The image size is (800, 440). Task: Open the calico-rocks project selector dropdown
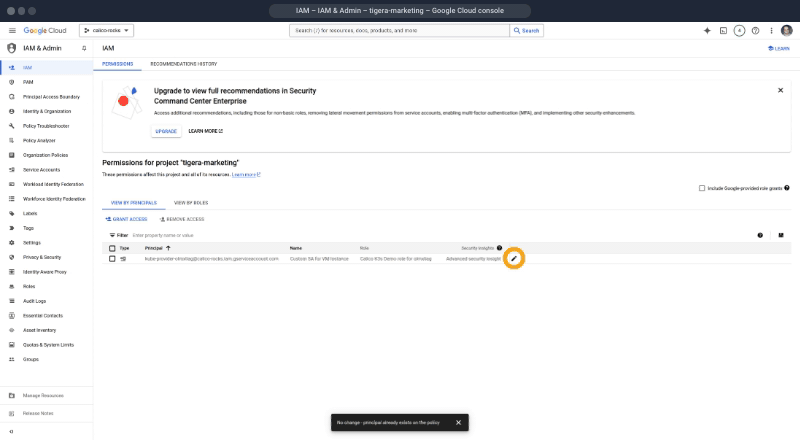tap(106, 31)
